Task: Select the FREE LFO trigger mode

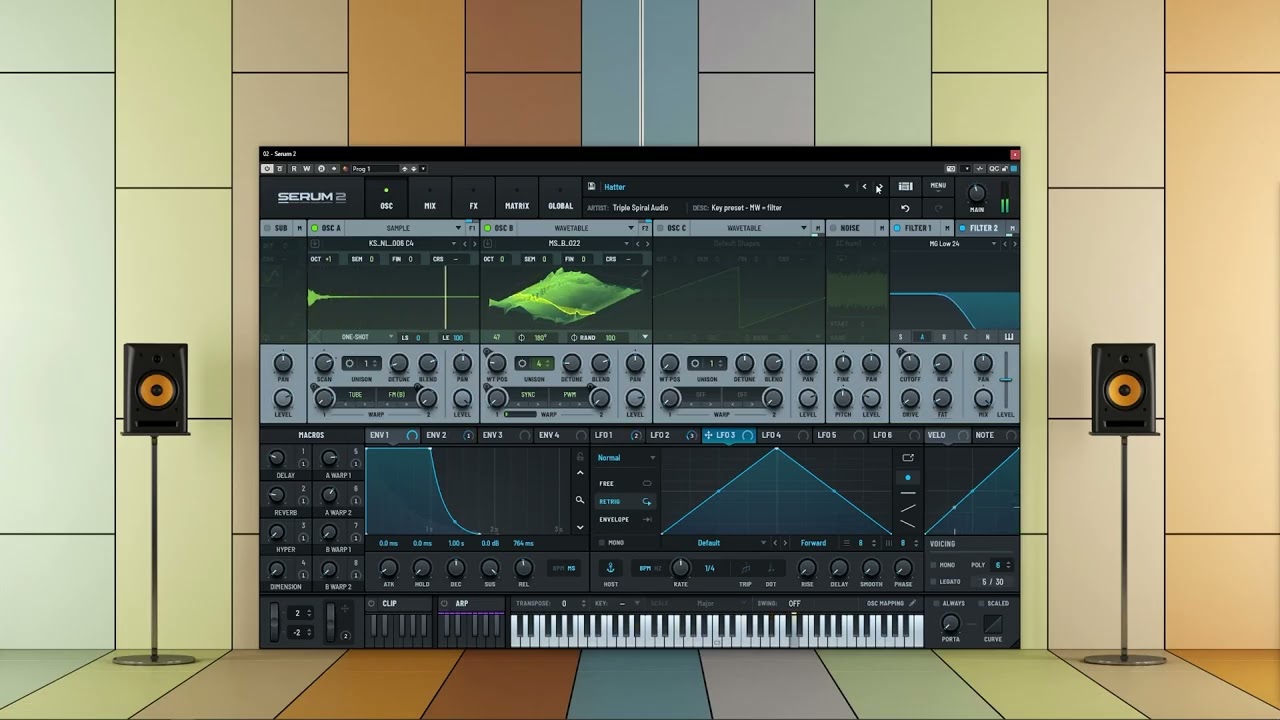Action: [x=625, y=483]
